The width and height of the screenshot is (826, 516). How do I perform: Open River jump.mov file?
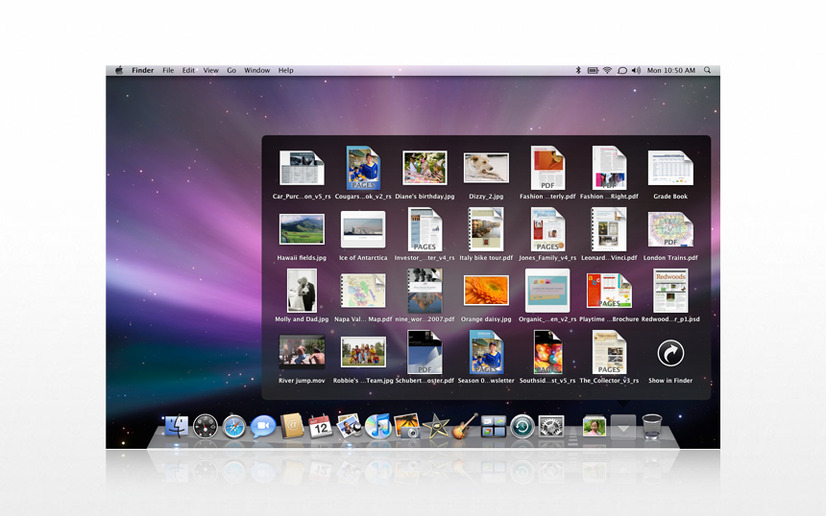pyautogui.click(x=301, y=358)
